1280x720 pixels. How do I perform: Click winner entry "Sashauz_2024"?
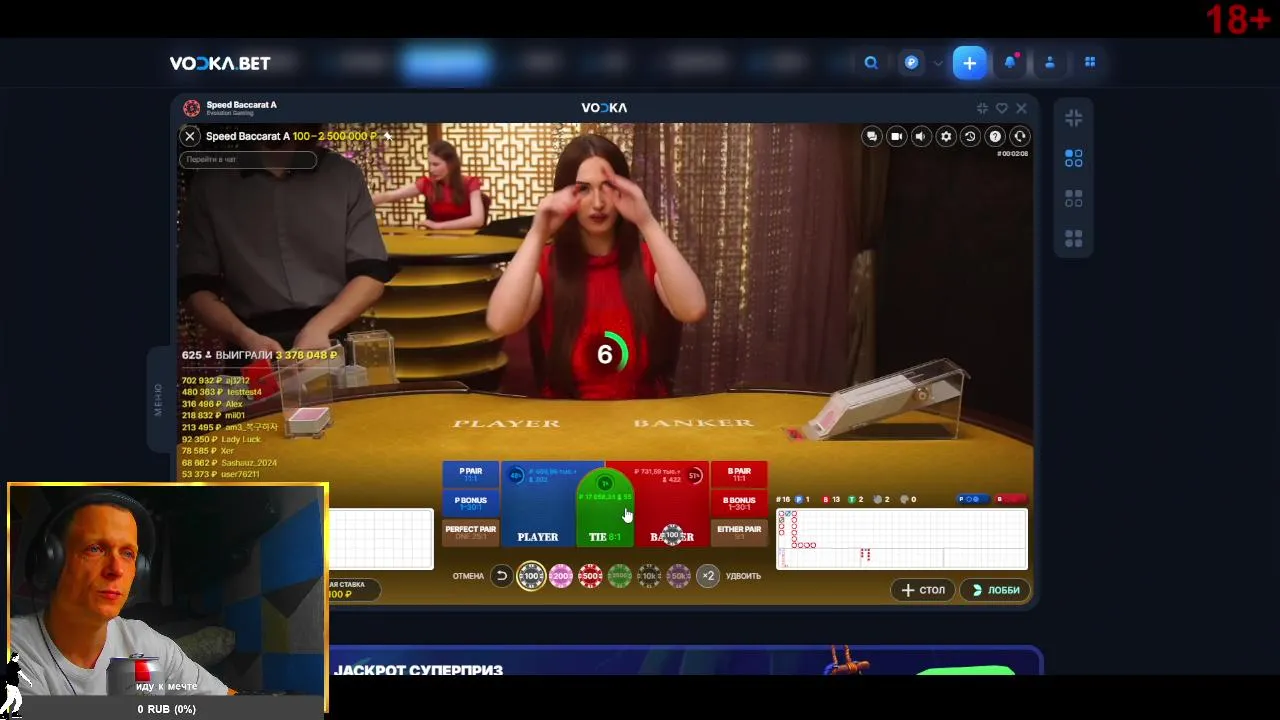click(x=230, y=463)
